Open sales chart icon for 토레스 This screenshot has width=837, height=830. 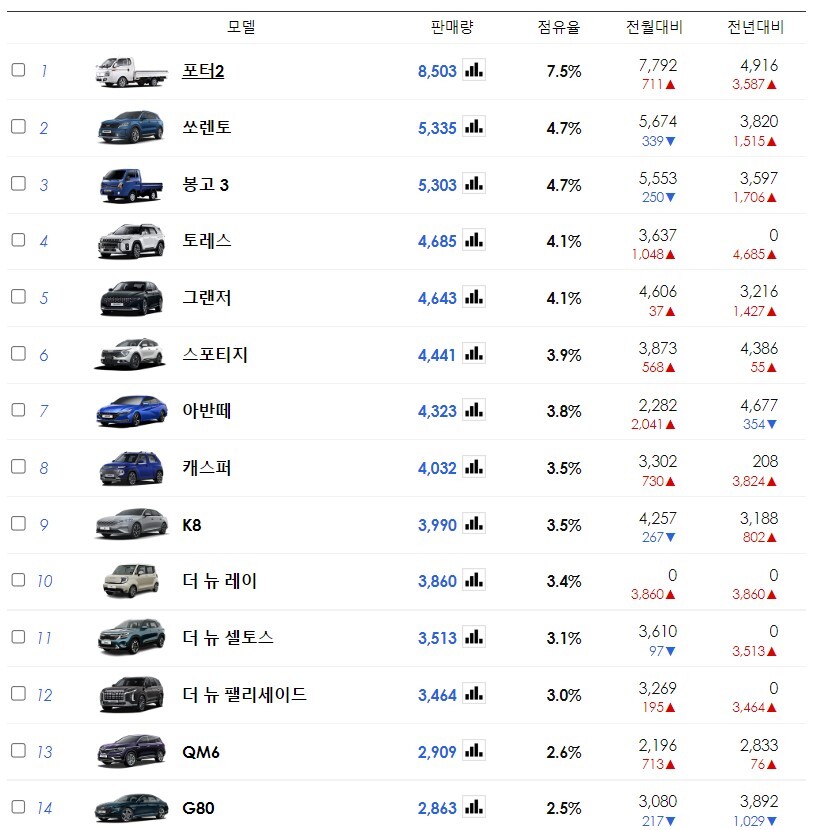(x=473, y=240)
